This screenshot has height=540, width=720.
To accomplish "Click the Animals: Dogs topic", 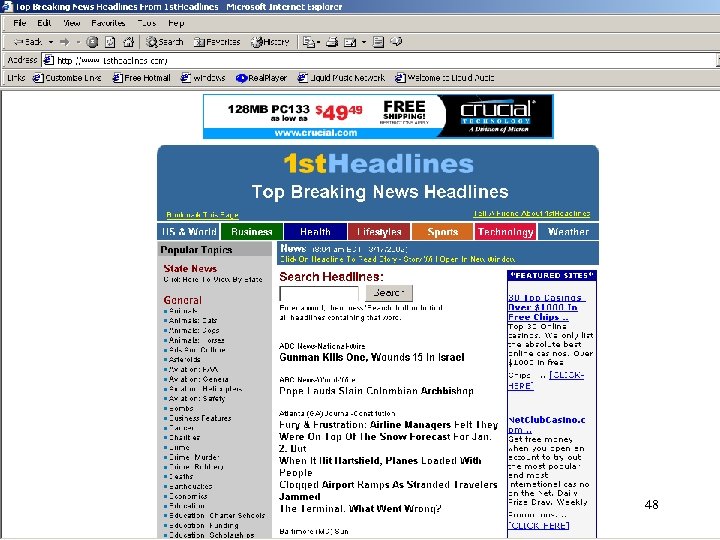I will pyautogui.click(x=194, y=331).
